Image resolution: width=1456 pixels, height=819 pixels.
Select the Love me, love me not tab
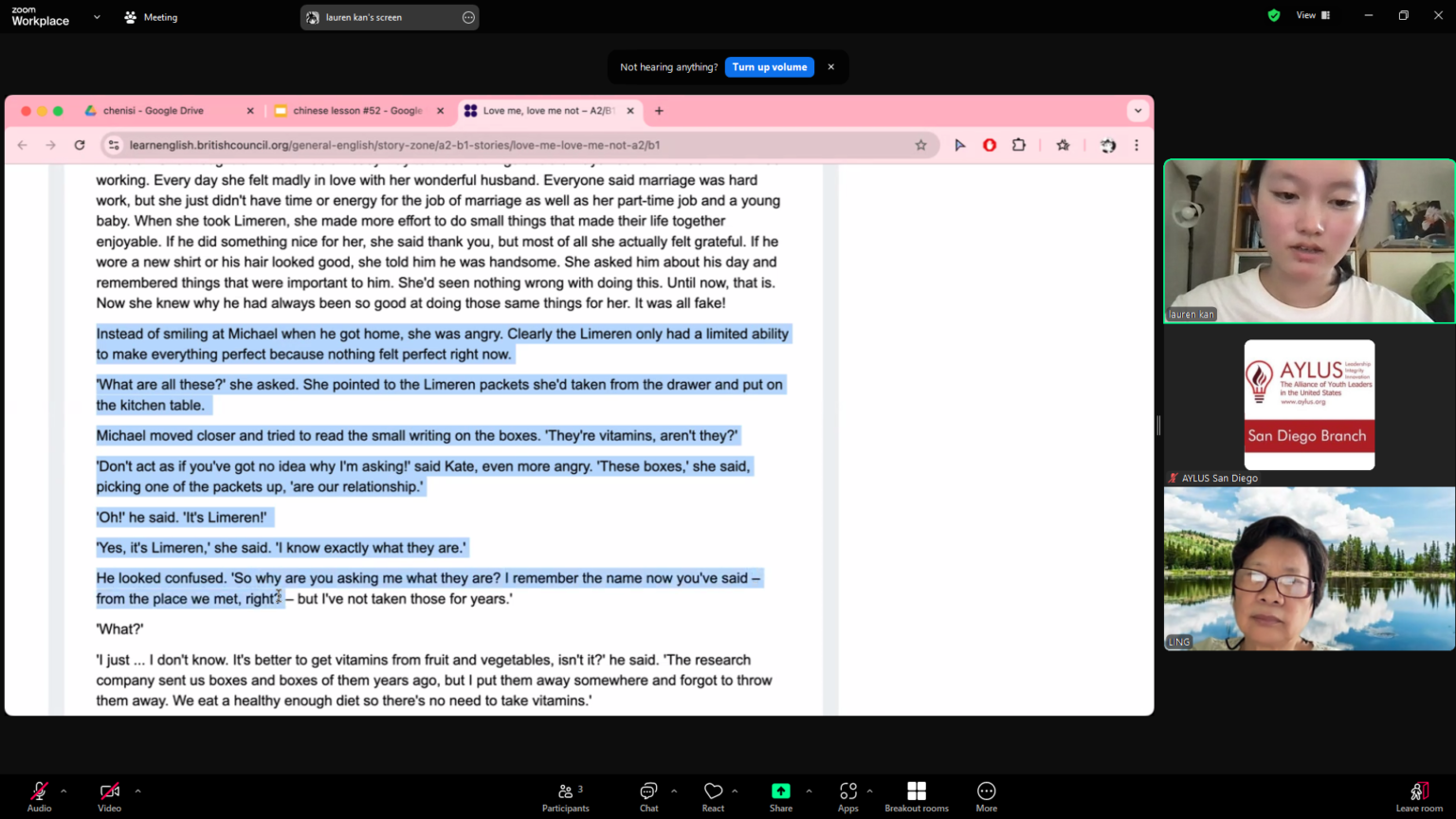(548, 111)
